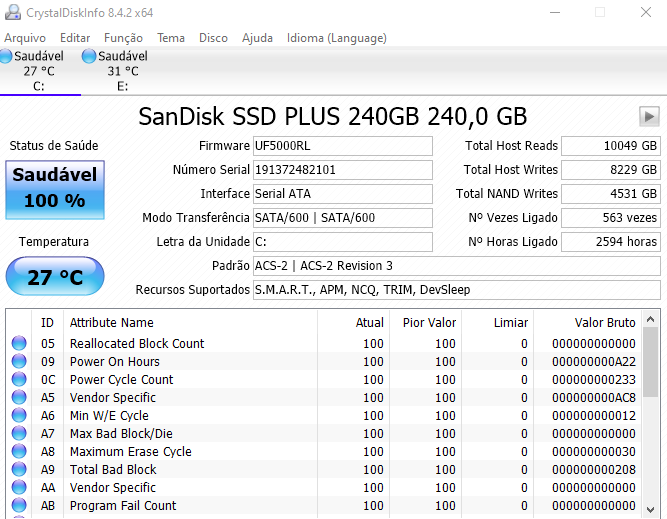
Task: Select the Program Fail Count attribute name
Action: [x=123, y=505]
